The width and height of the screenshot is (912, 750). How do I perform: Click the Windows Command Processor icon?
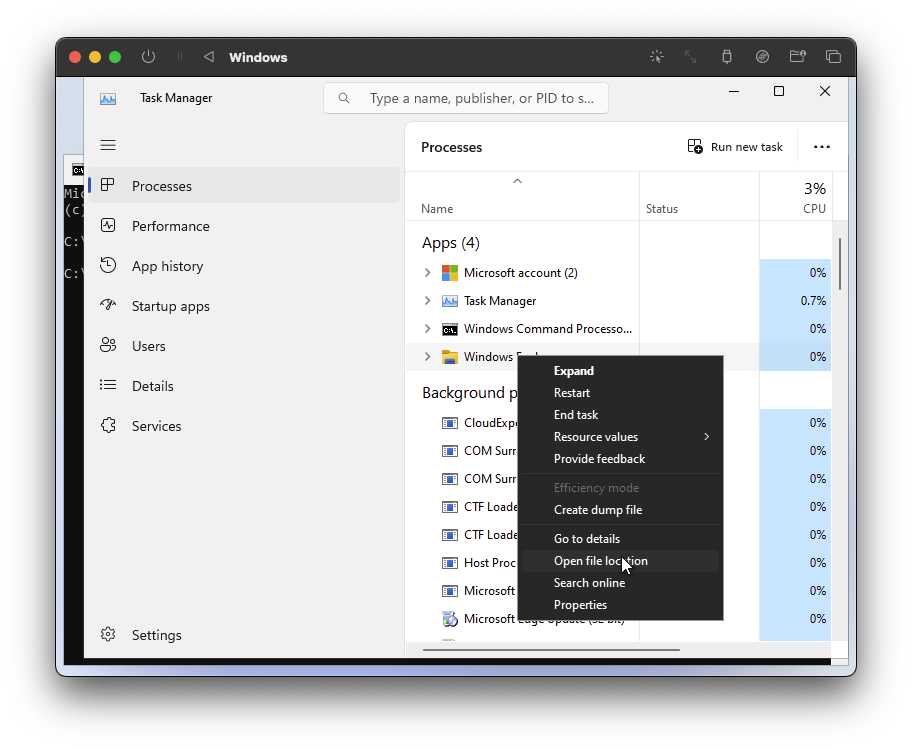click(450, 329)
